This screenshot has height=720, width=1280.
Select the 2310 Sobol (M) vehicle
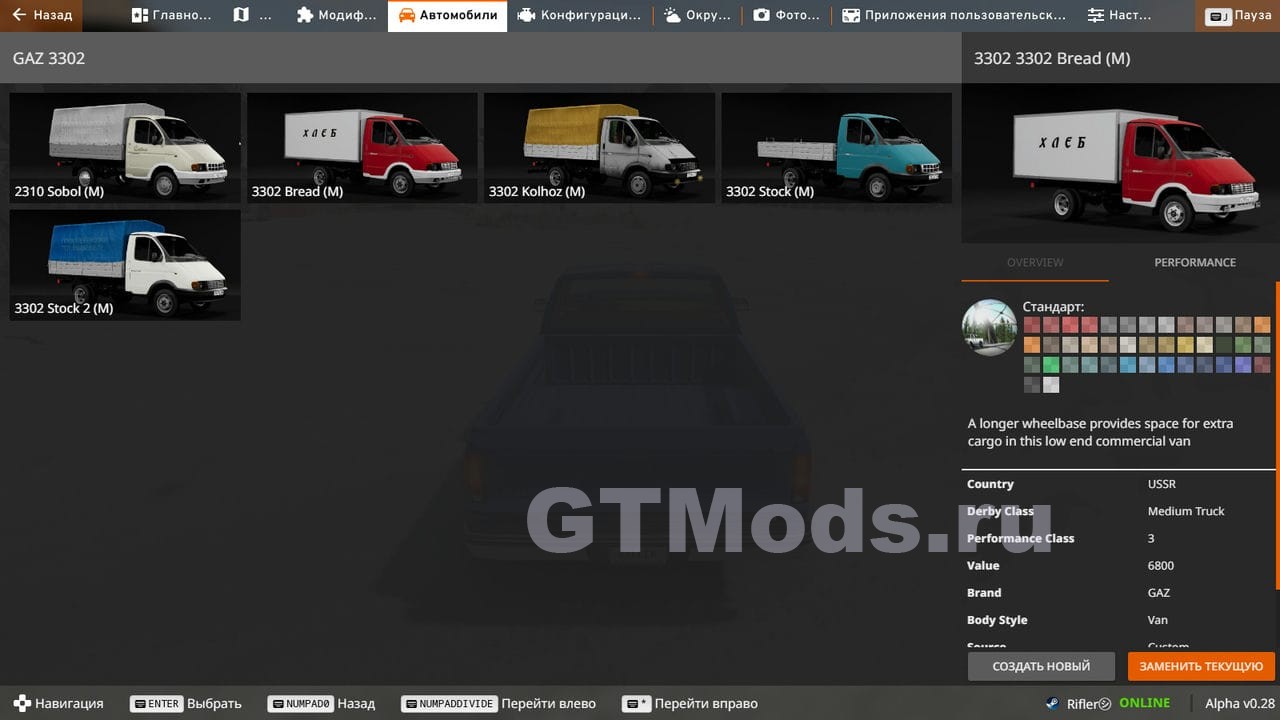(125, 147)
